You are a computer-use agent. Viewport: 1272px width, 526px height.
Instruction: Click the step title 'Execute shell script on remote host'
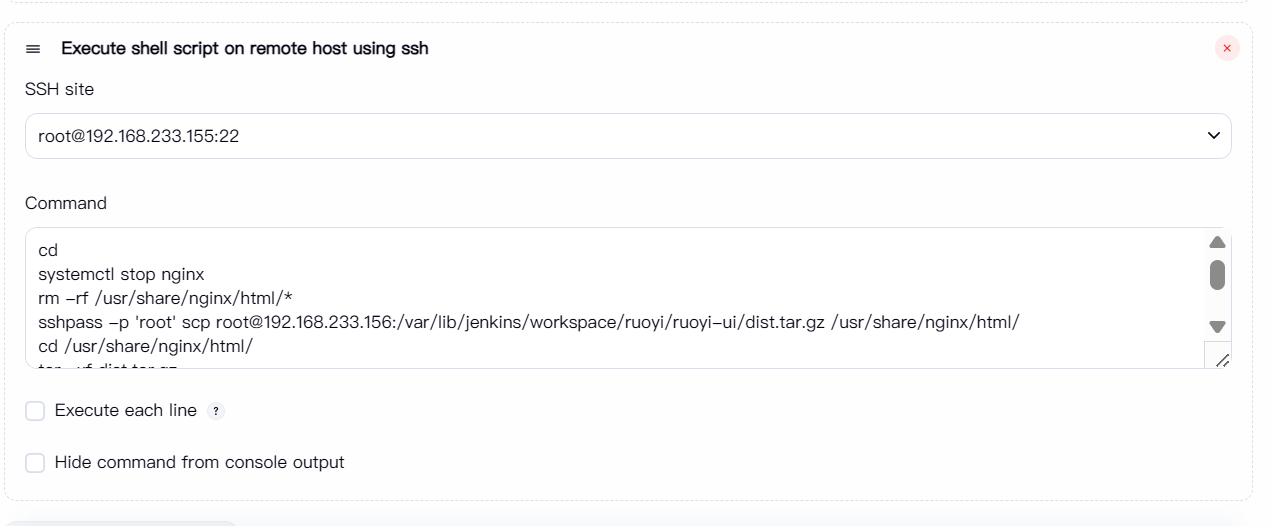tap(244, 49)
